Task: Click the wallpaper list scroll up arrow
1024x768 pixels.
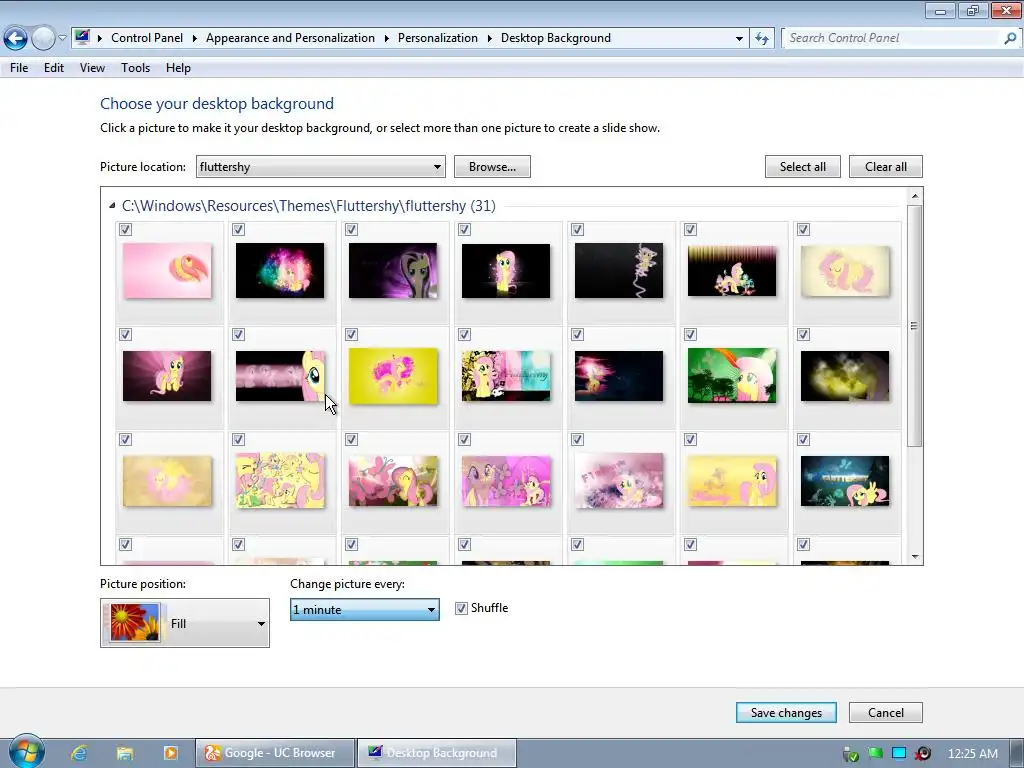Action: click(914, 195)
